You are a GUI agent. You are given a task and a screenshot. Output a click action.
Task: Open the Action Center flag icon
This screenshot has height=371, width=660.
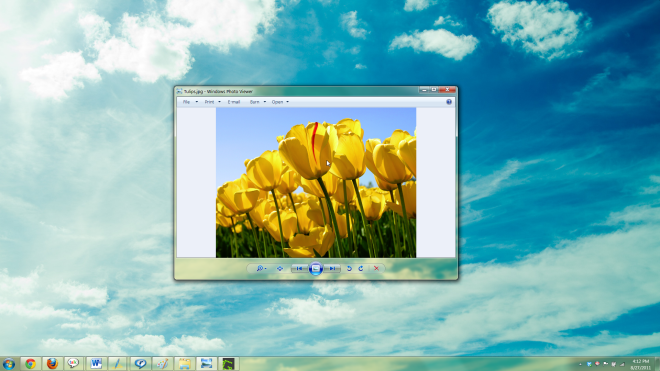(x=605, y=364)
